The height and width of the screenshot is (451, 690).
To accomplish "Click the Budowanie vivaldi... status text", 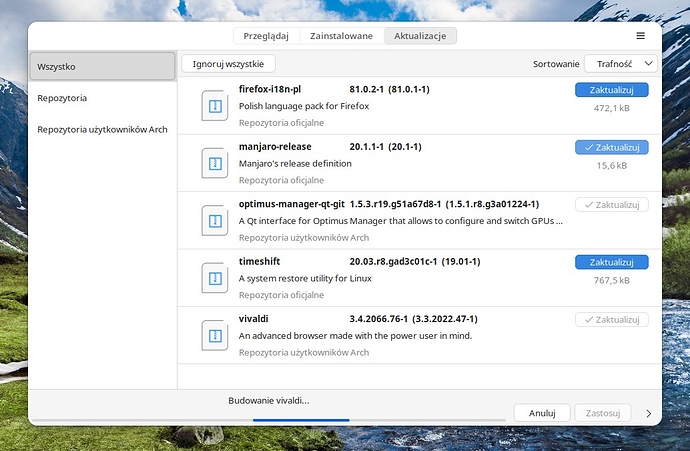I will 268,400.
